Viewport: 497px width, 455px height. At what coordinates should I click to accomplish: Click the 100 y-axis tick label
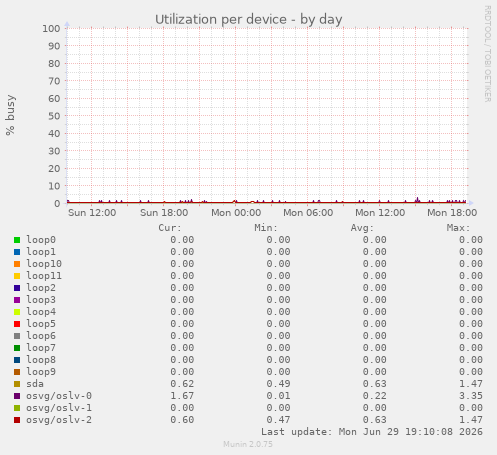click(x=51, y=28)
